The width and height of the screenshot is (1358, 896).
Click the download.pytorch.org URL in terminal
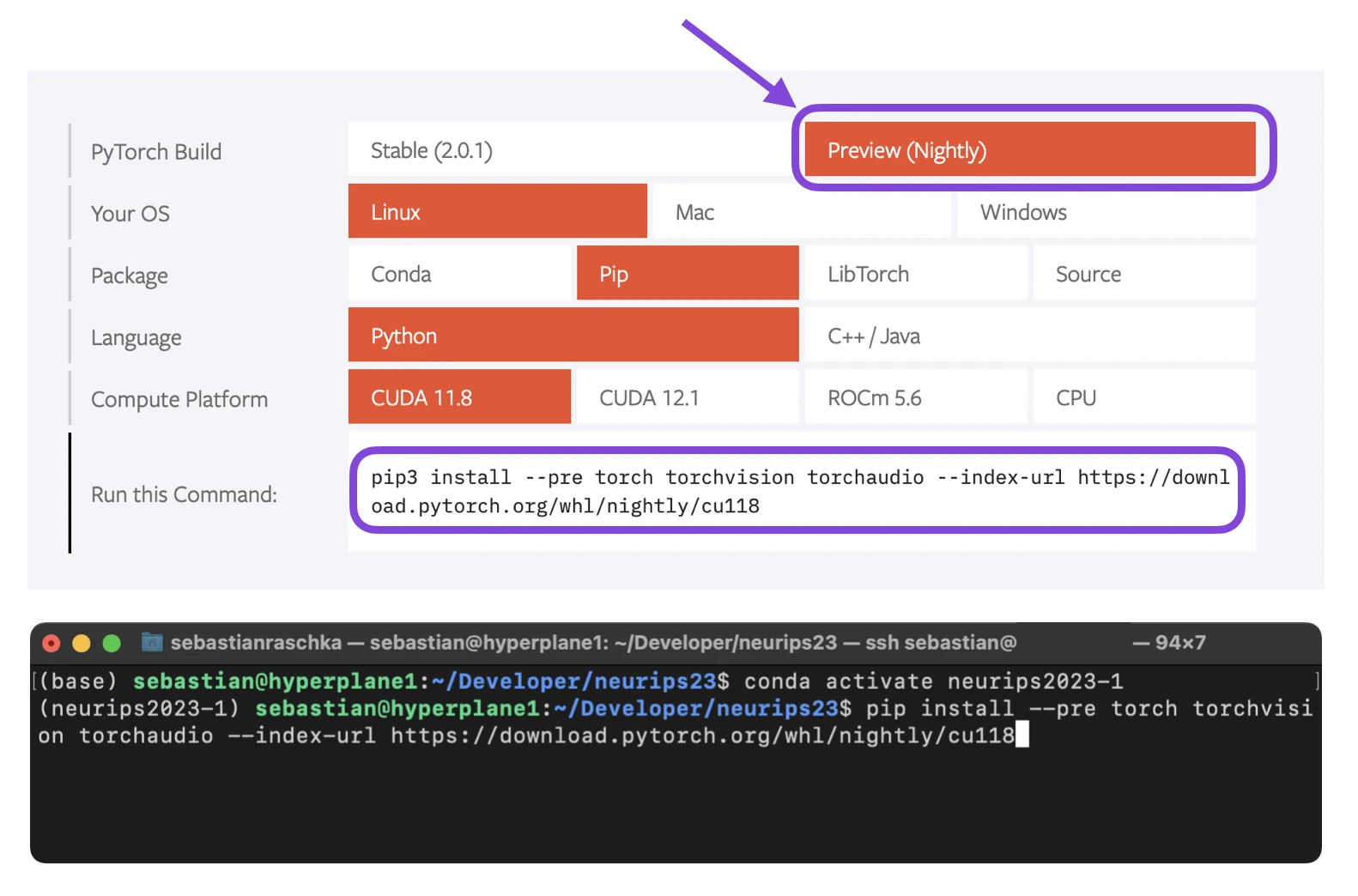pos(702,736)
